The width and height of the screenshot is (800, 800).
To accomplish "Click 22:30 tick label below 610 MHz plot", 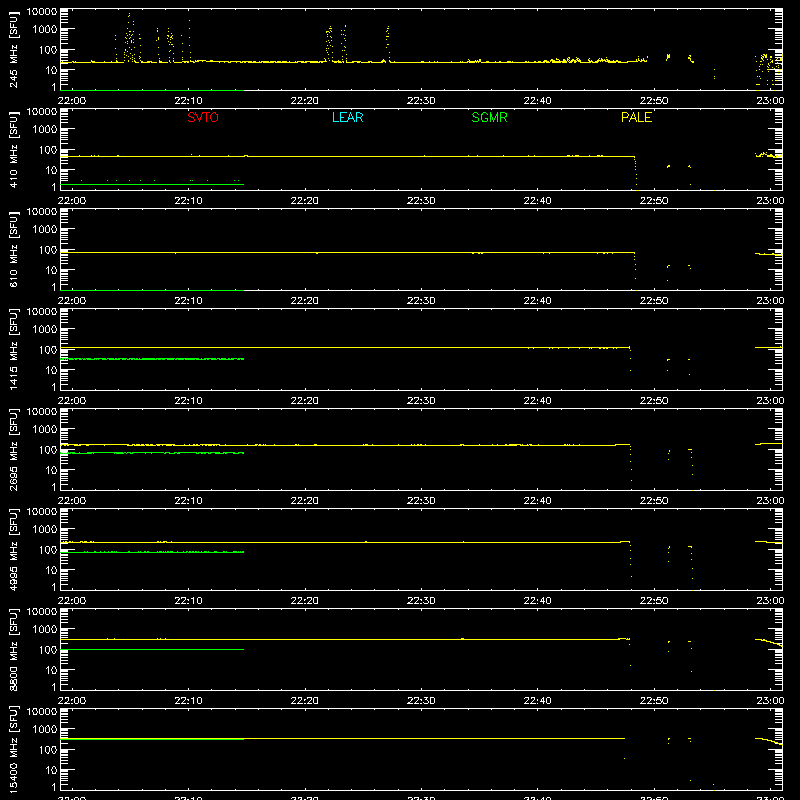I will click(421, 301).
